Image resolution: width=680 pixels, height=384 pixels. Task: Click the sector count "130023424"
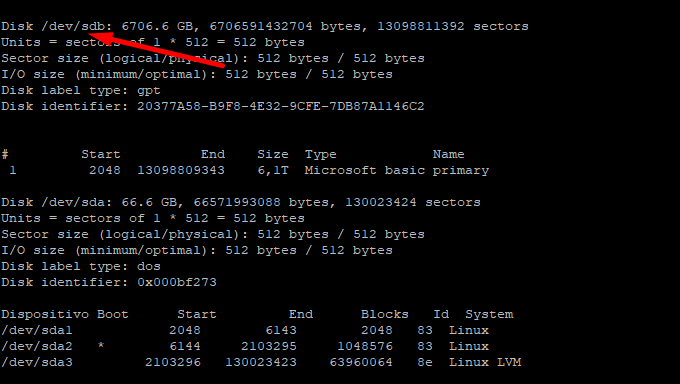pos(381,203)
